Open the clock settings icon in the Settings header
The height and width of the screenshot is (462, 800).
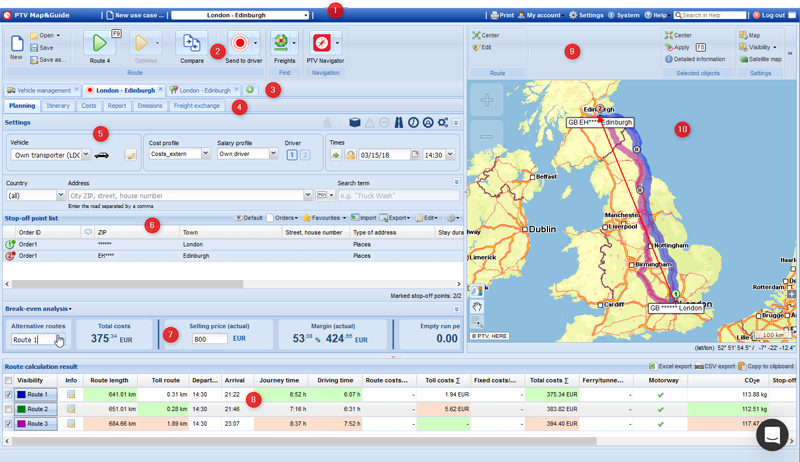(x=413, y=122)
